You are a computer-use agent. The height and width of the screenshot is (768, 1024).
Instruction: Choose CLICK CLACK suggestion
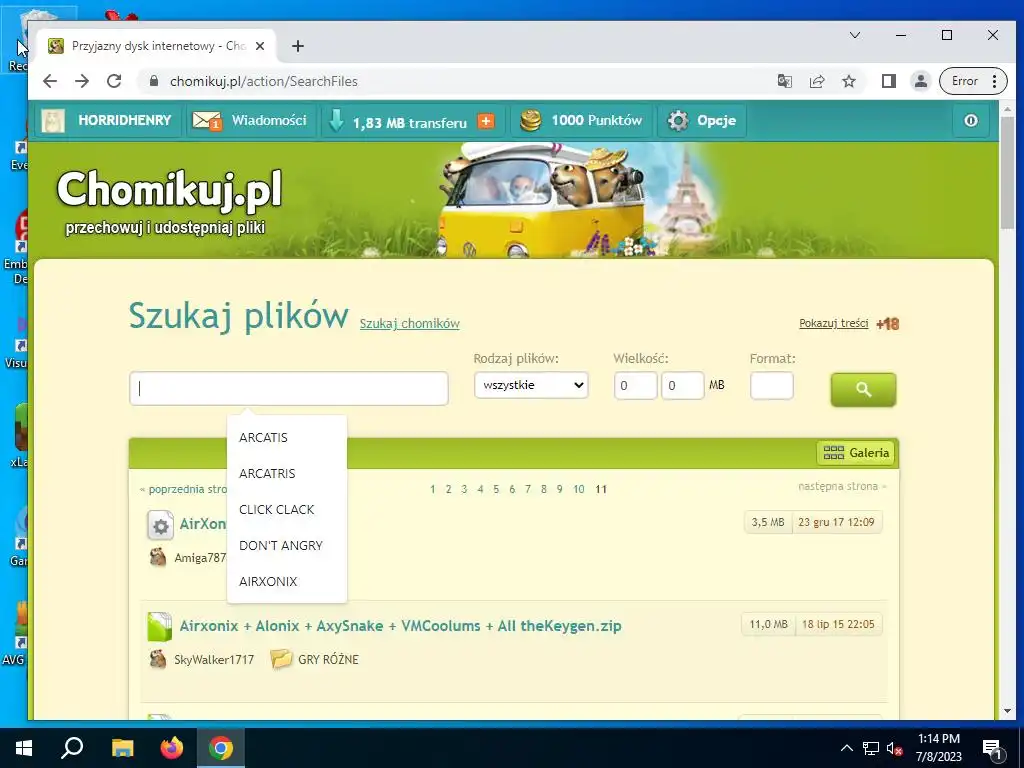277,509
